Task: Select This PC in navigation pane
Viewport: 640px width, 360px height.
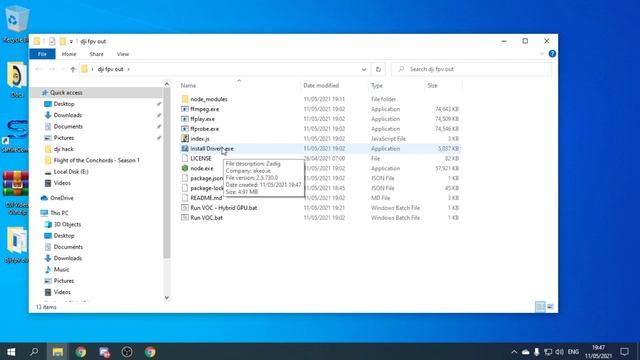Action: click(x=59, y=213)
